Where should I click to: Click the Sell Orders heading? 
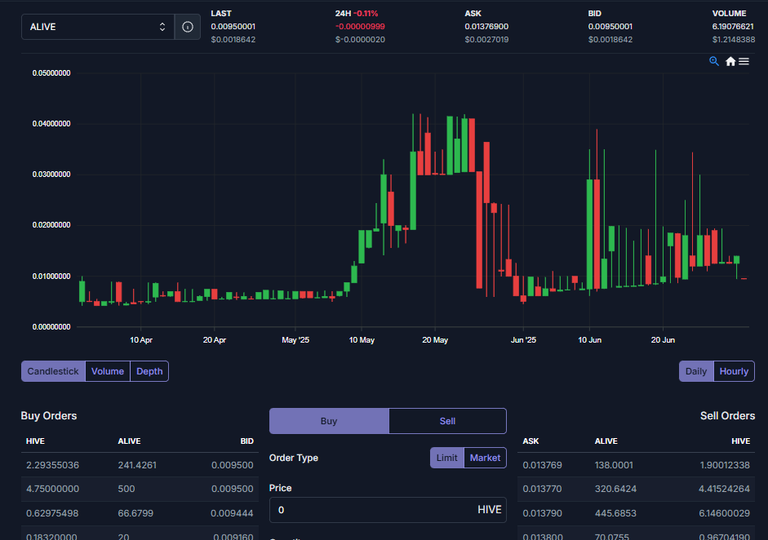pyautogui.click(x=727, y=416)
